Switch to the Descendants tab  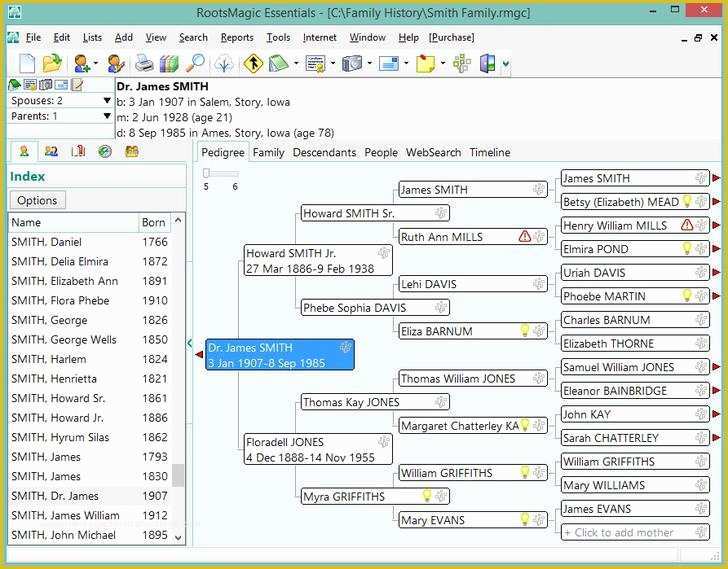coord(324,153)
